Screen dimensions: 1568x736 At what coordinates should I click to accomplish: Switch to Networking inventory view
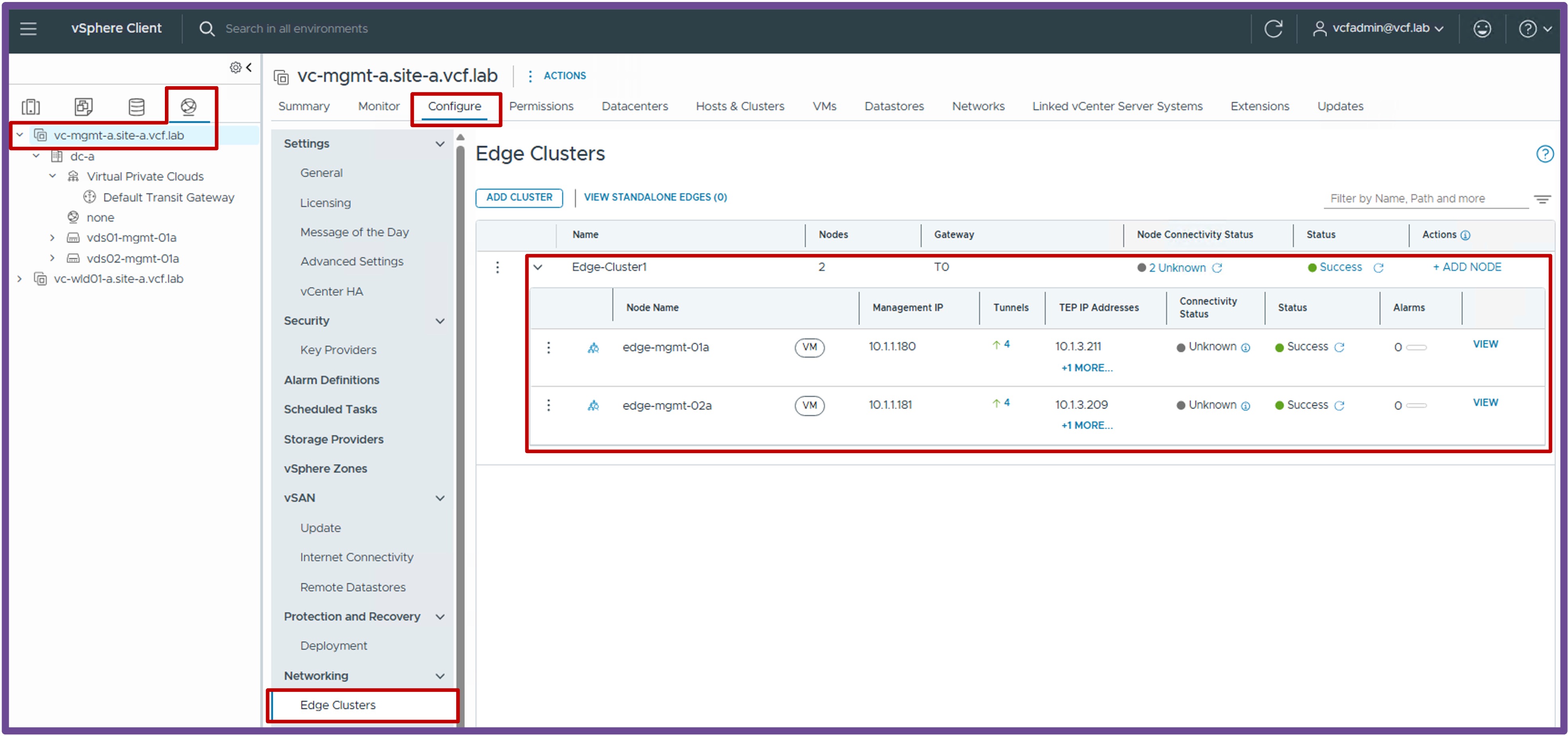click(x=189, y=106)
